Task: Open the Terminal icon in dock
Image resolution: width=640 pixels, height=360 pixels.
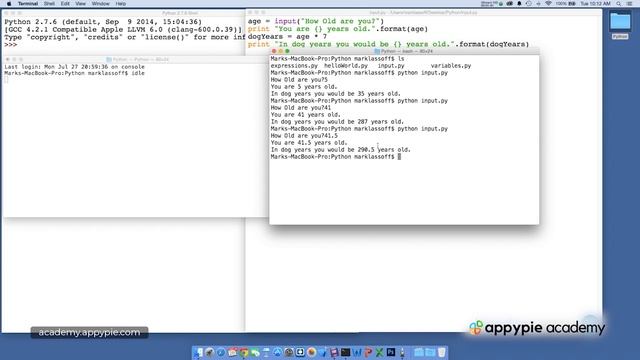Action: click(345, 352)
